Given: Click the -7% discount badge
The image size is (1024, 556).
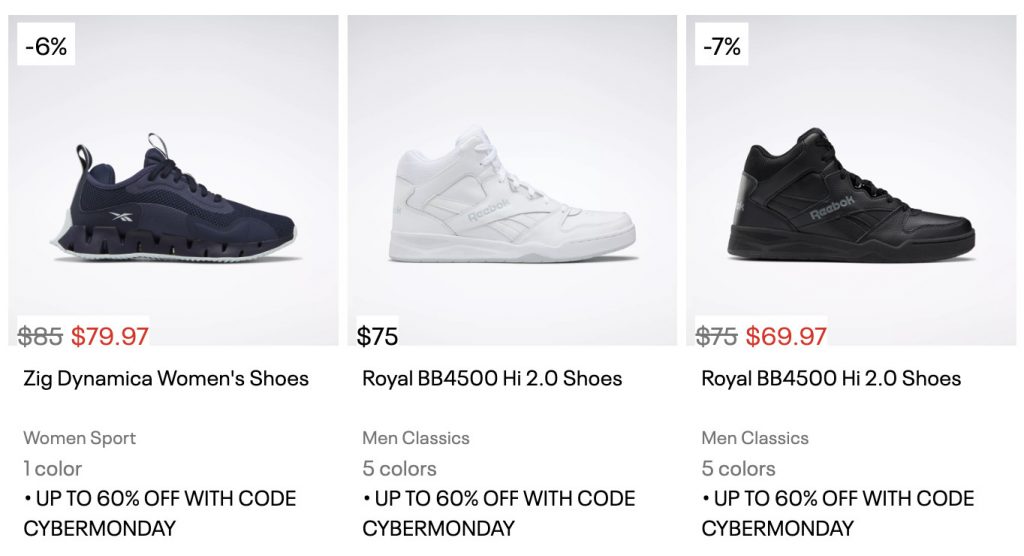Looking at the screenshot, I should tap(720, 46).
